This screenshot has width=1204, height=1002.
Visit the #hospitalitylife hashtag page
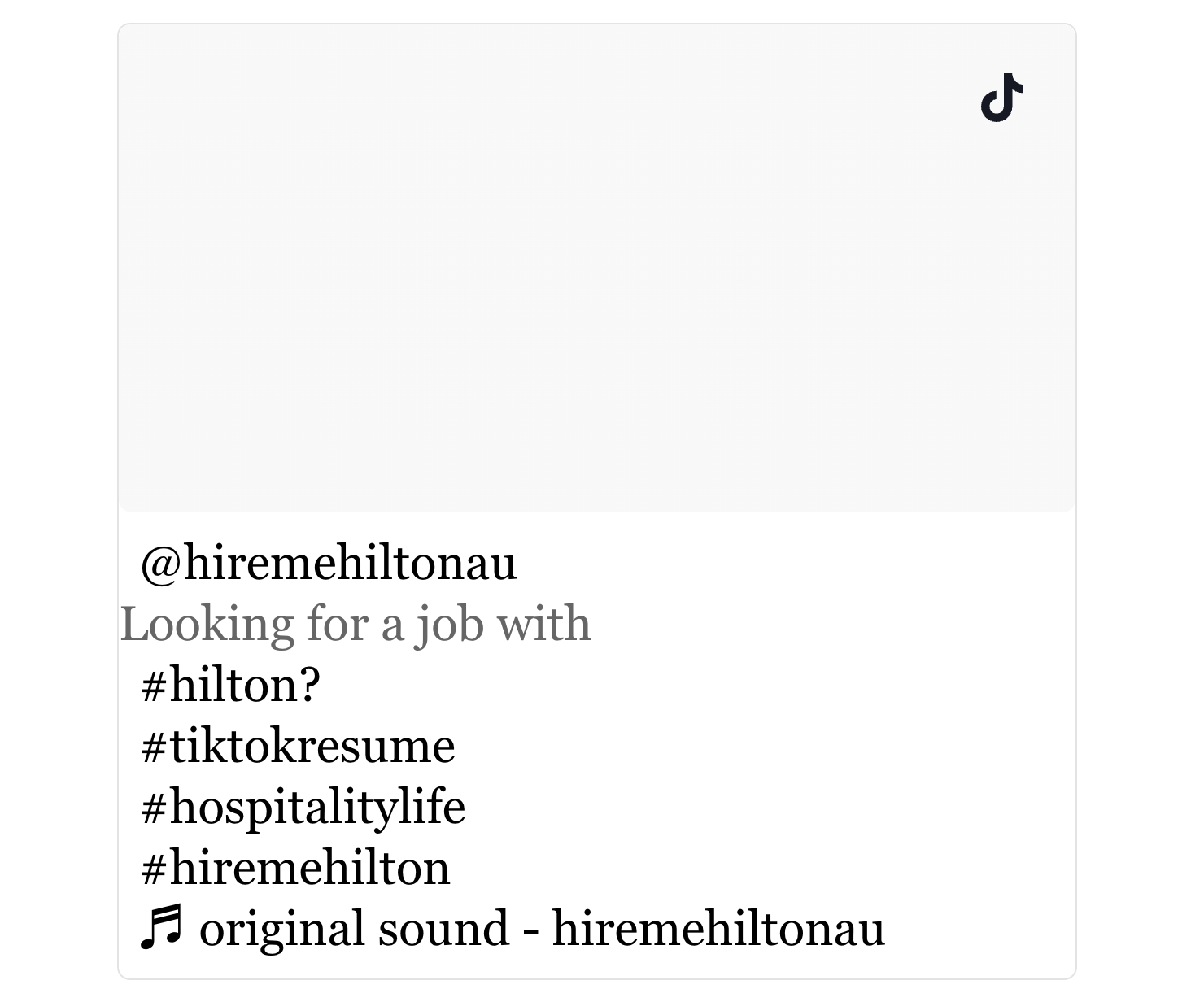tap(303, 807)
